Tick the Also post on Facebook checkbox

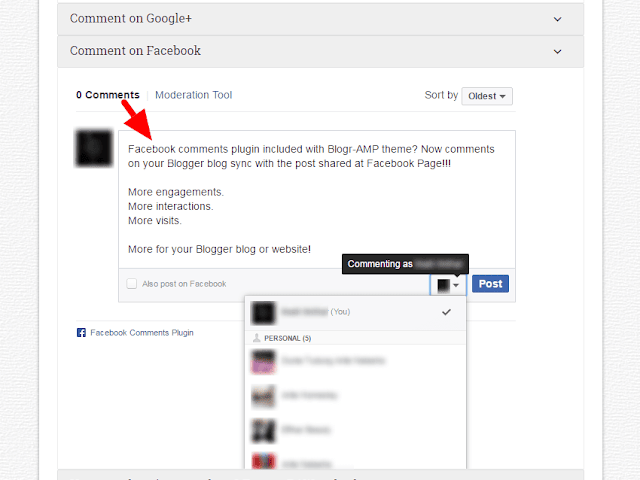click(x=131, y=284)
